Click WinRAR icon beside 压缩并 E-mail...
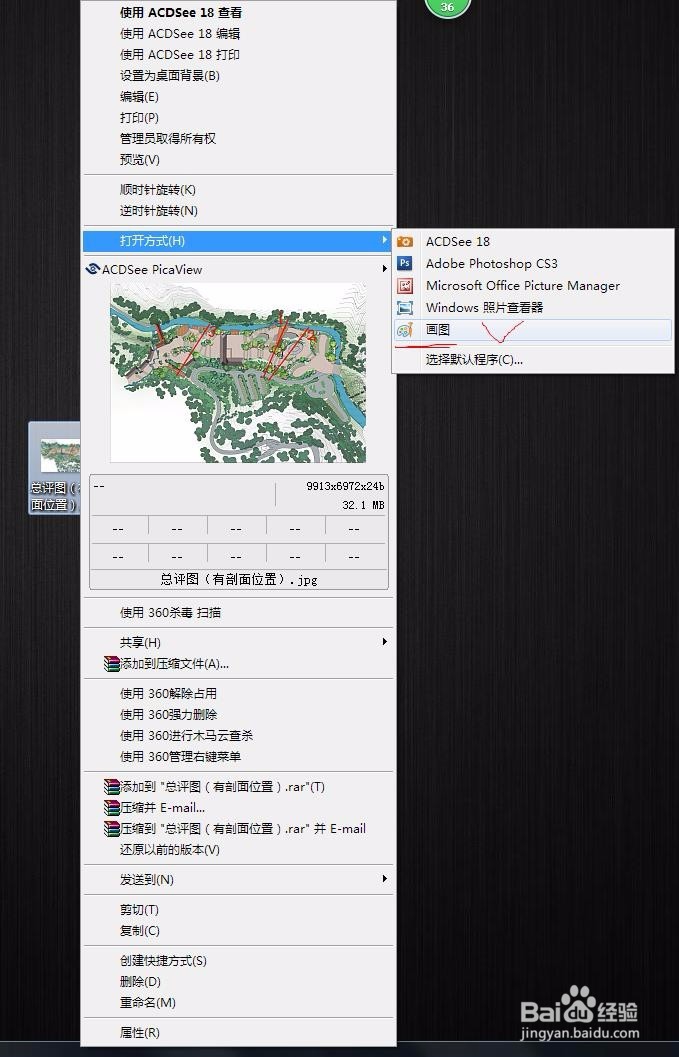This screenshot has height=1057, width=679. 112,808
